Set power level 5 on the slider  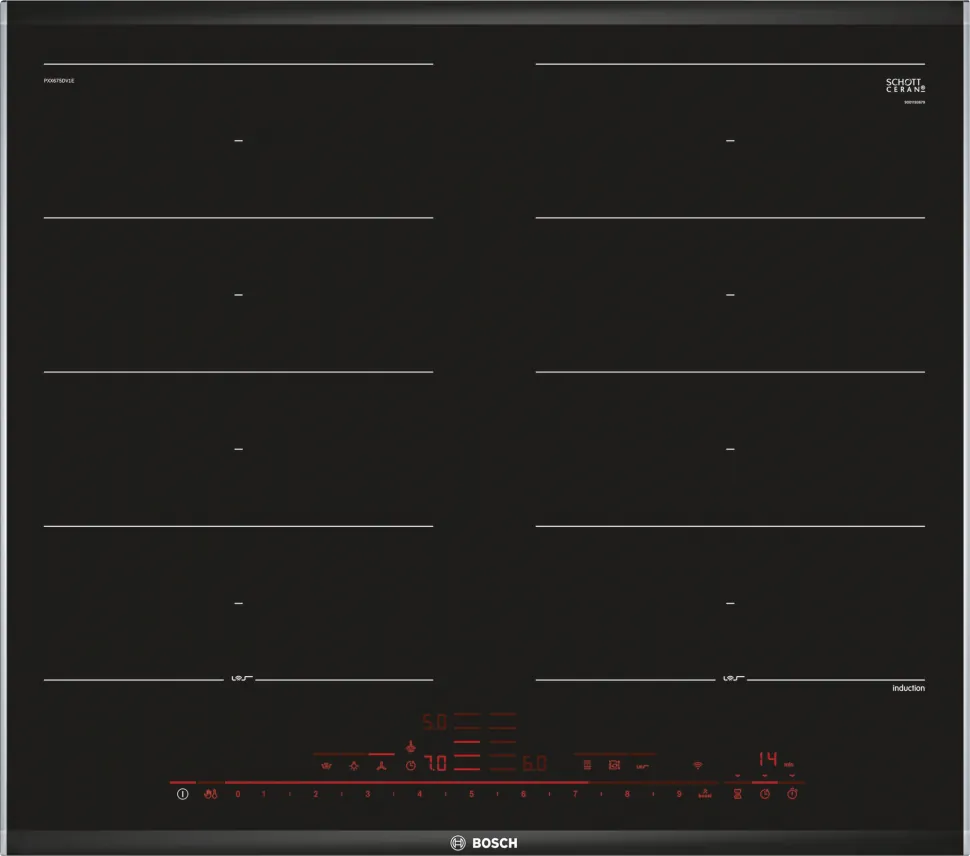click(x=471, y=794)
